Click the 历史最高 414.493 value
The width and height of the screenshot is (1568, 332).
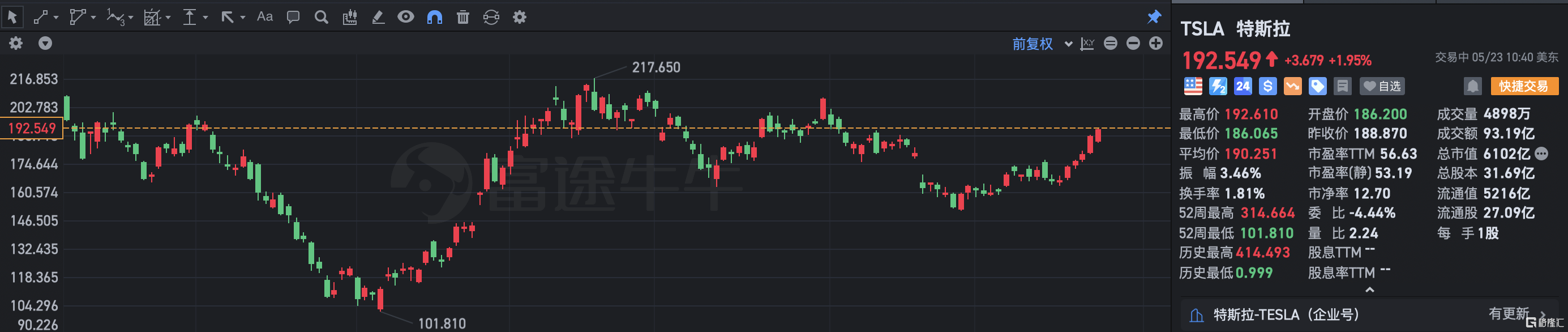(1262, 253)
